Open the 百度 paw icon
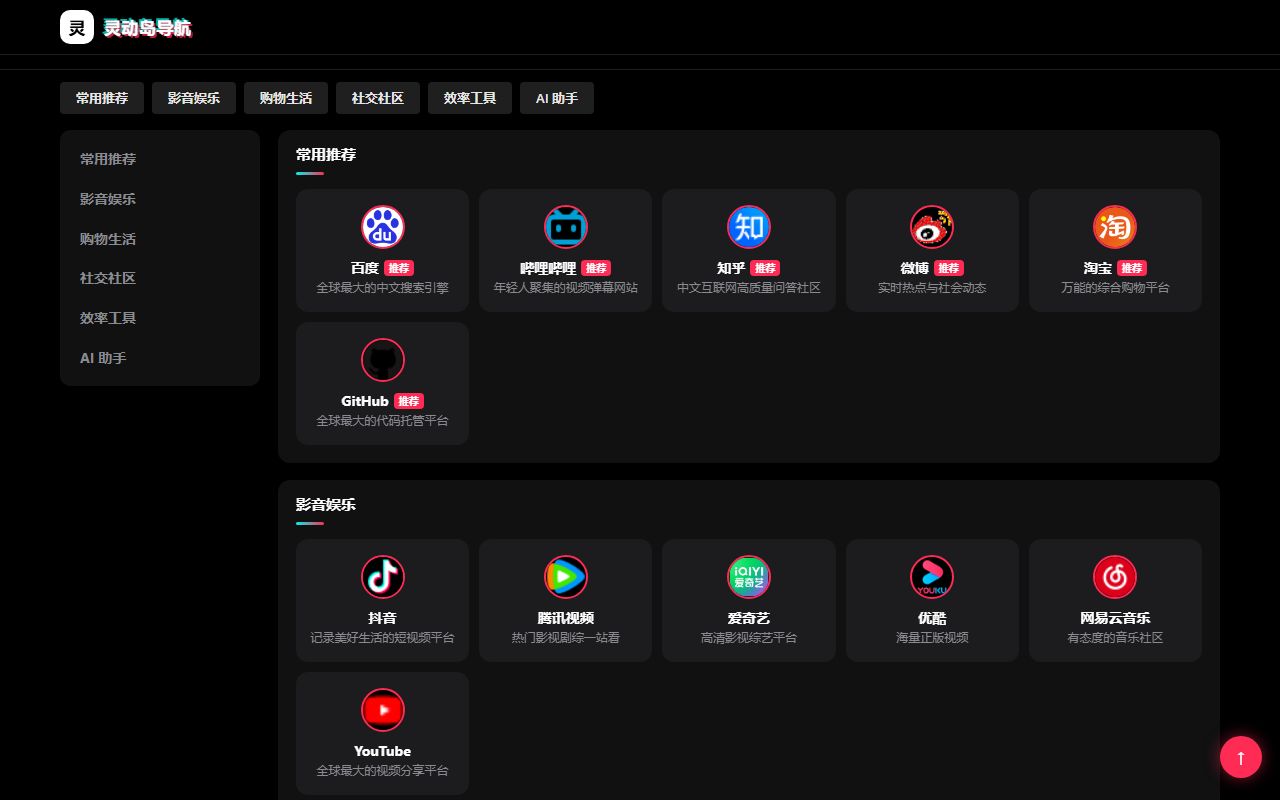 click(382, 227)
